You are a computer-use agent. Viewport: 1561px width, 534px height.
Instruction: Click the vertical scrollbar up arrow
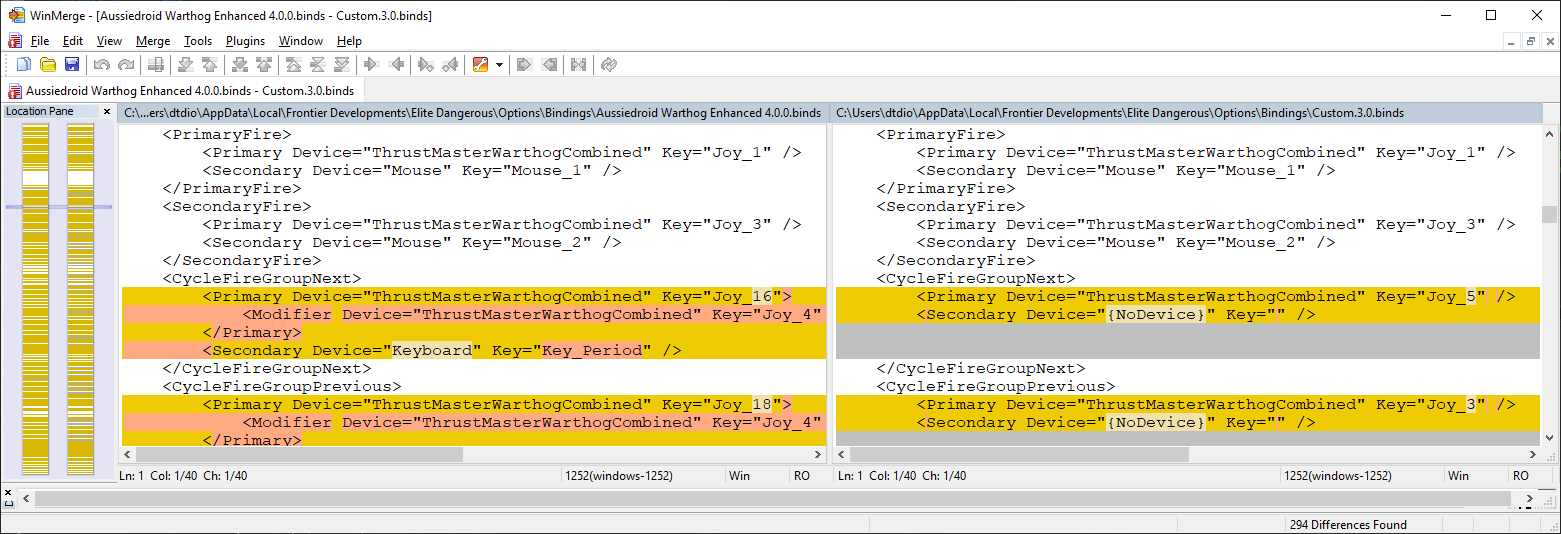[x=1549, y=132]
